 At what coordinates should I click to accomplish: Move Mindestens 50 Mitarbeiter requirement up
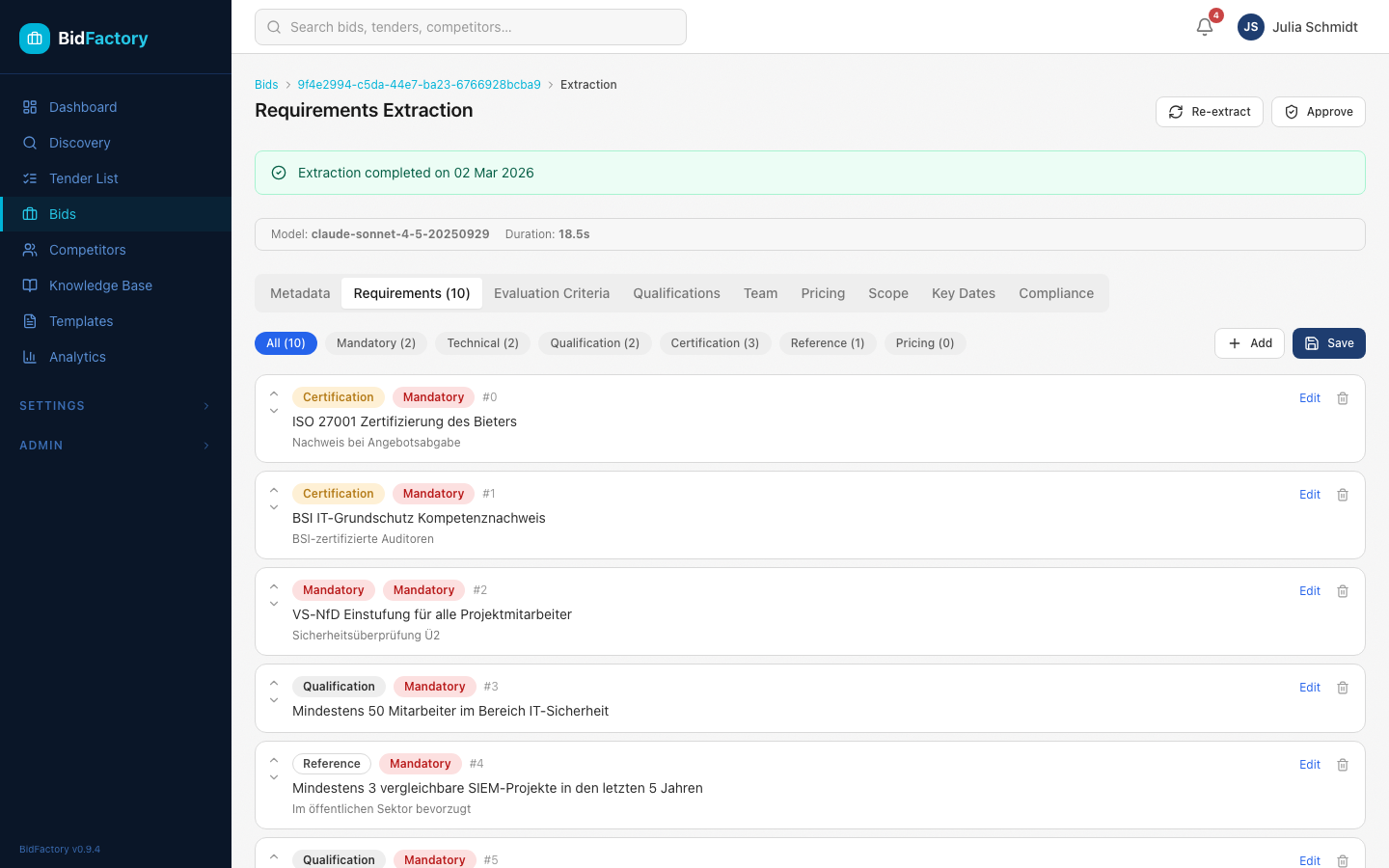pos(274,683)
